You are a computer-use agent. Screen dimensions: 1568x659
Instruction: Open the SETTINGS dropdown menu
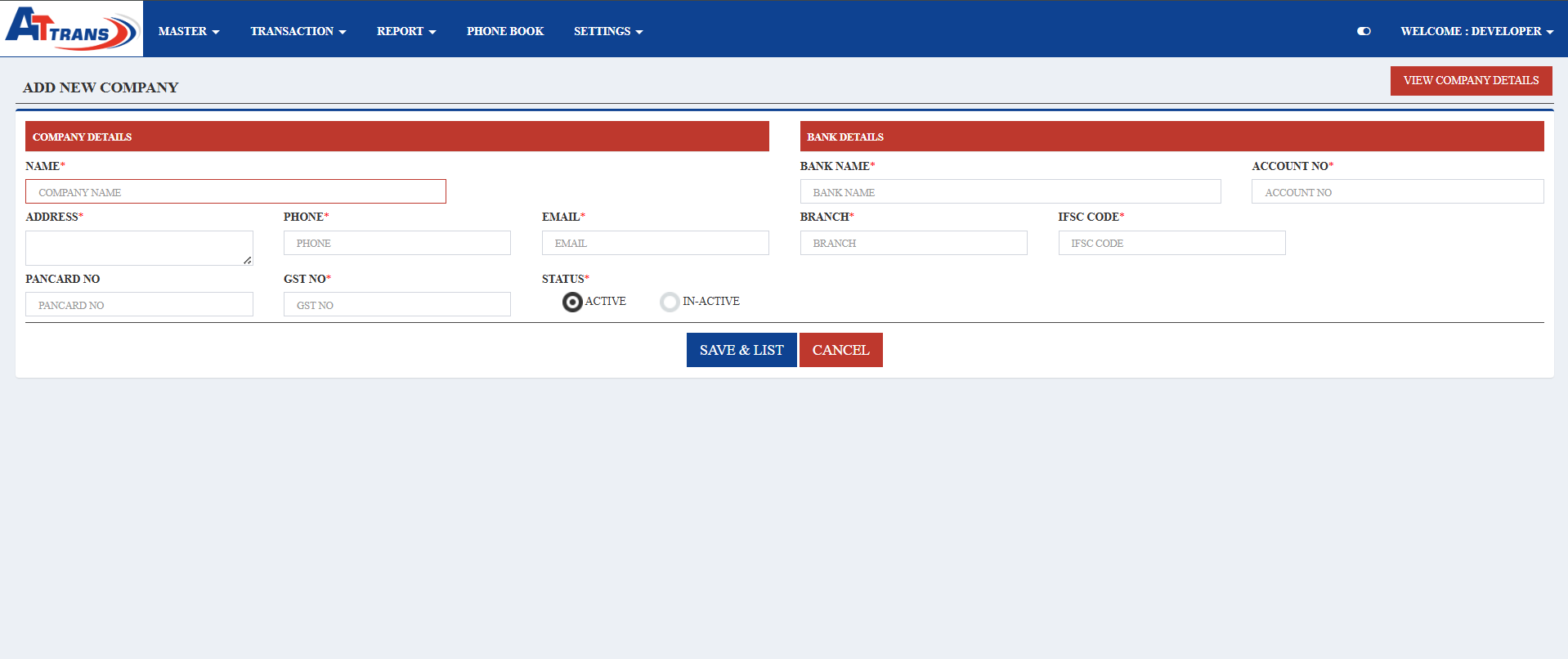[608, 31]
